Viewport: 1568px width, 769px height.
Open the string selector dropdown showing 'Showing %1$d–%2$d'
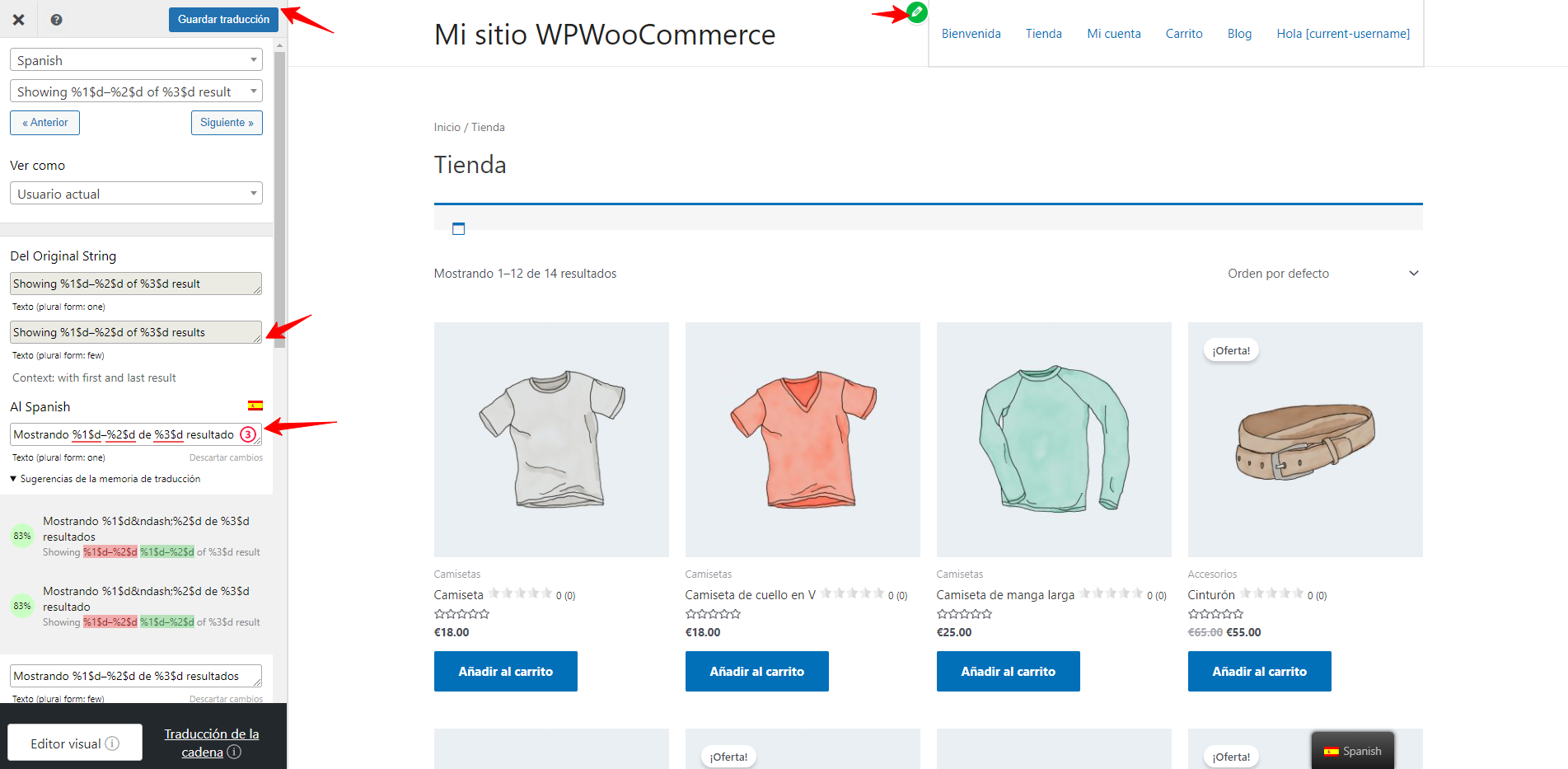point(136,91)
